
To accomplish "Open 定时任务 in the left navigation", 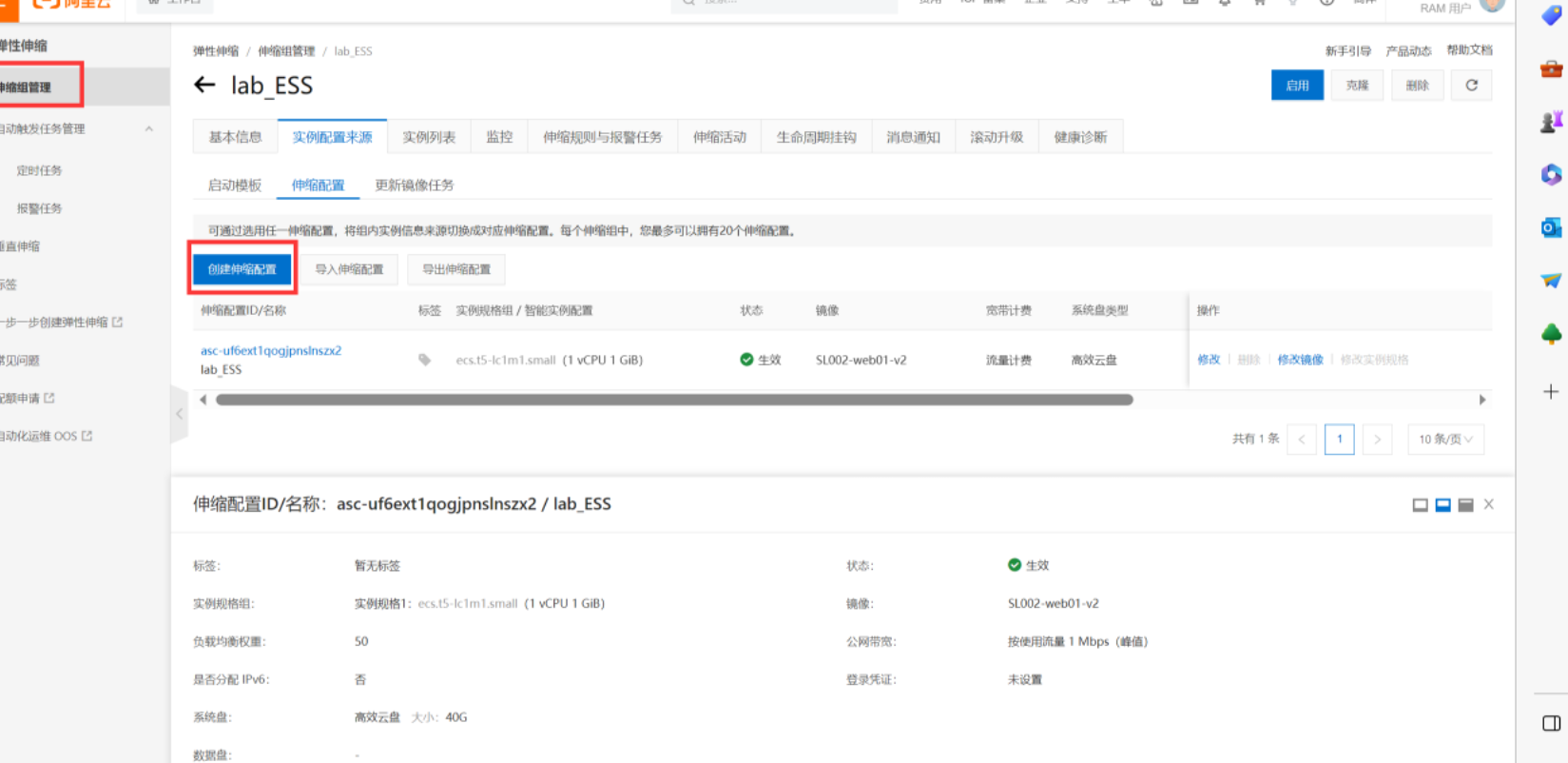I will pyautogui.click(x=39, y=170).
